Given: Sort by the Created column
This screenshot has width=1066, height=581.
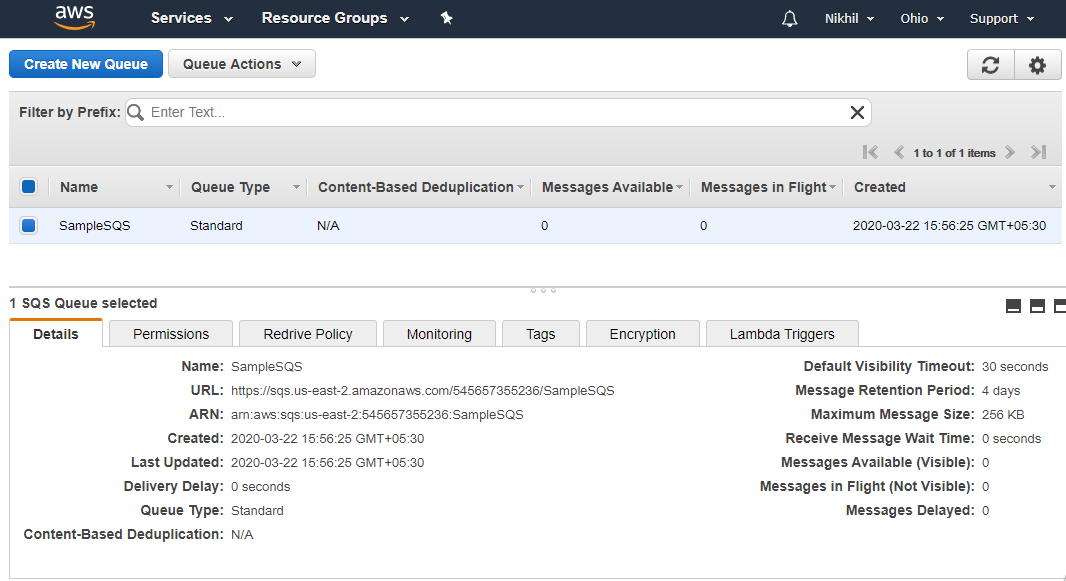Looking at the screenshot, I should [x=952, y=187].
